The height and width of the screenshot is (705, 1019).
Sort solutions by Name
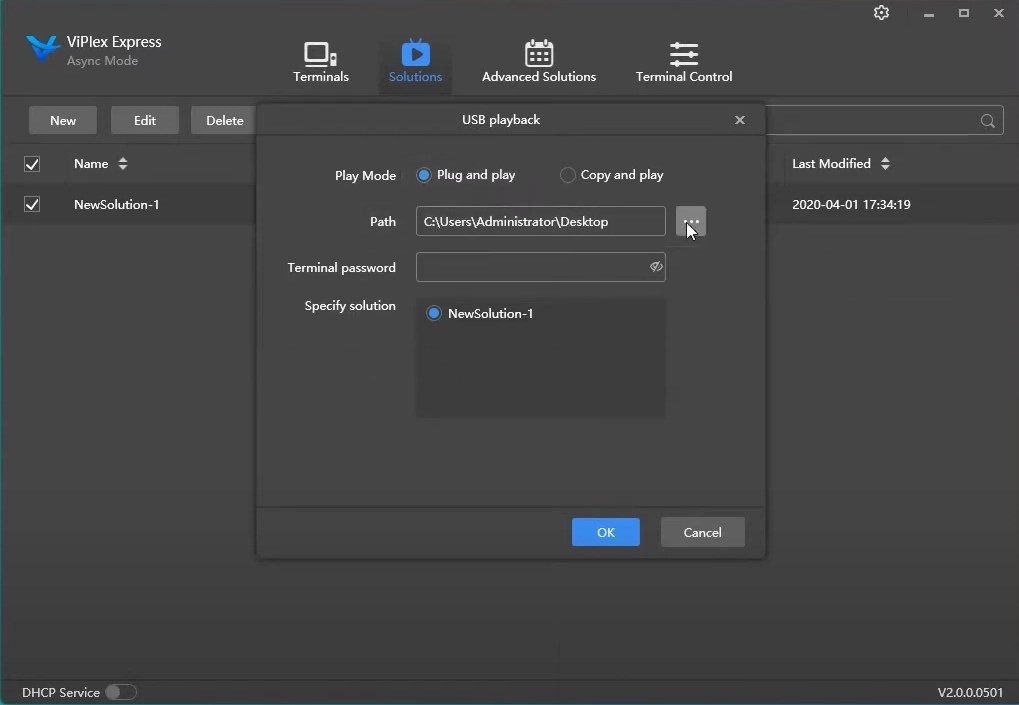click(x=122, y=164)
